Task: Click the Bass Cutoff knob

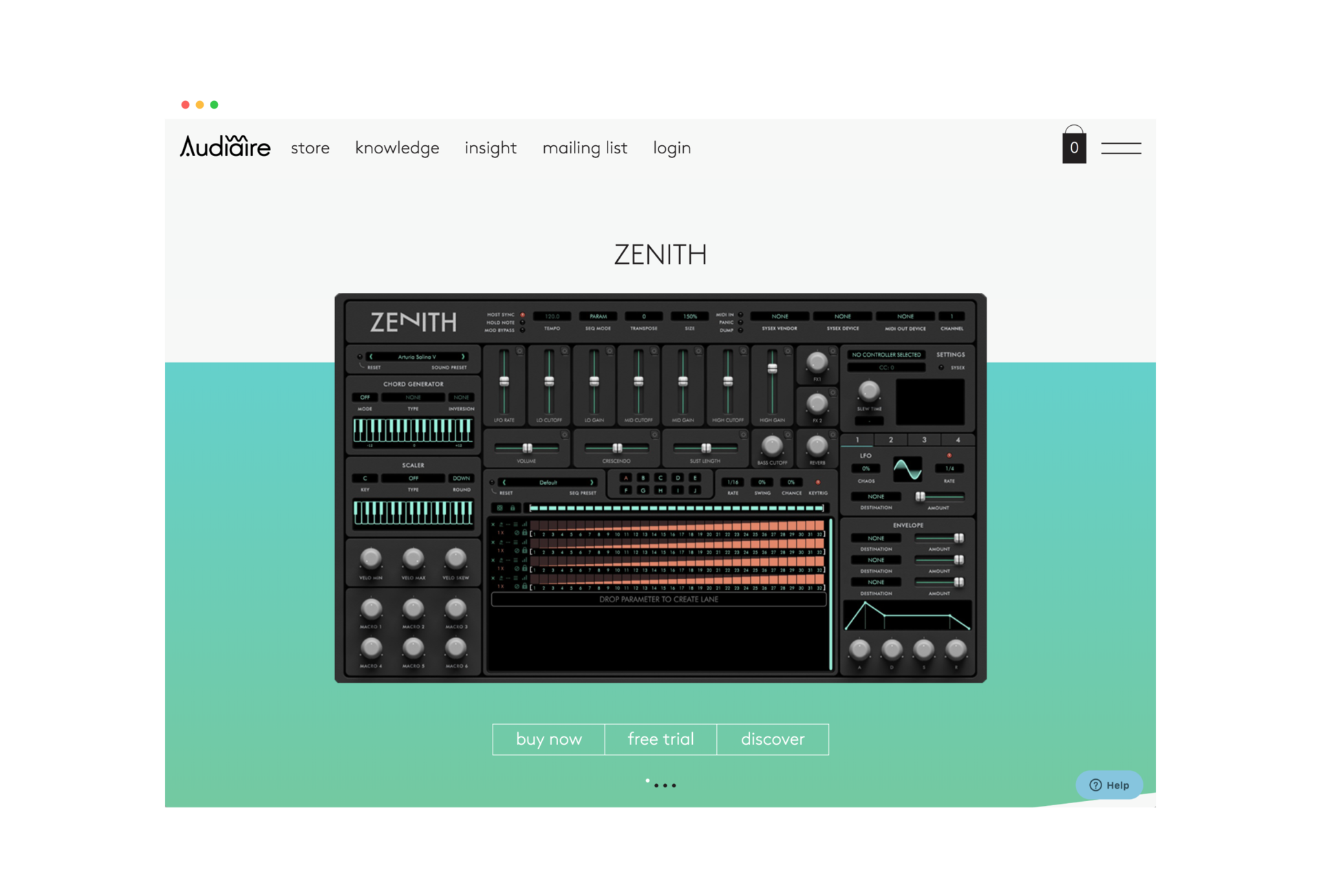Action: point(772,446)
